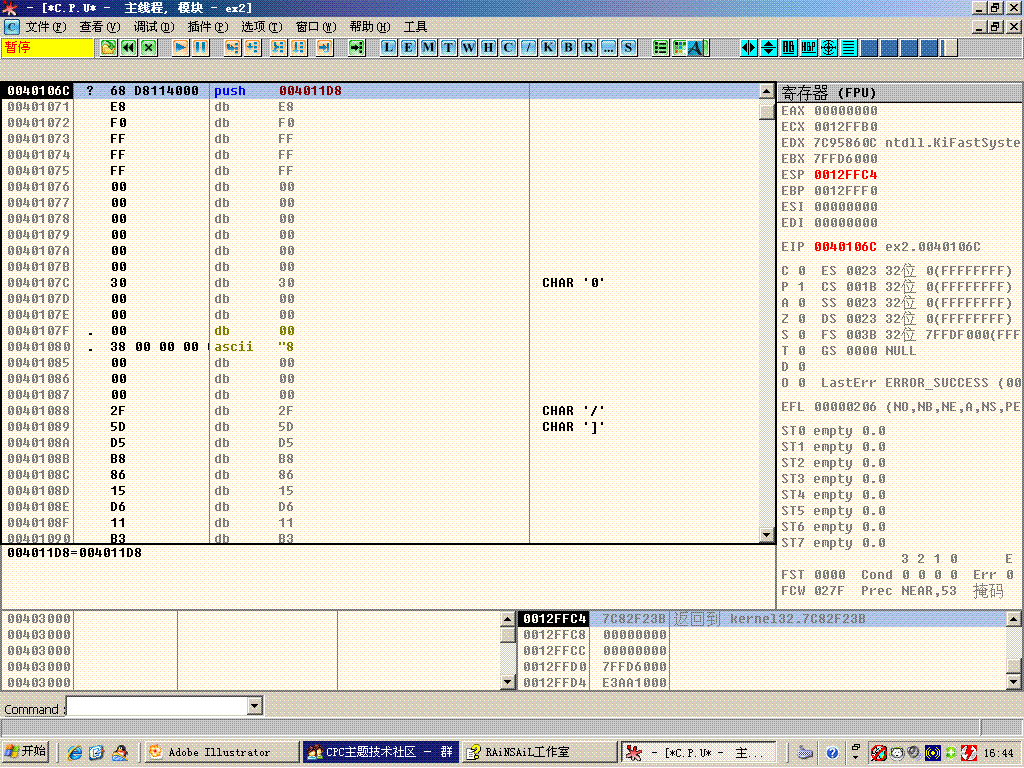This screenshot has width=1024, height=768.
Task: Launch Internet Explorer from quick launch
Action: pyautogui.click(x=74, y=753)
